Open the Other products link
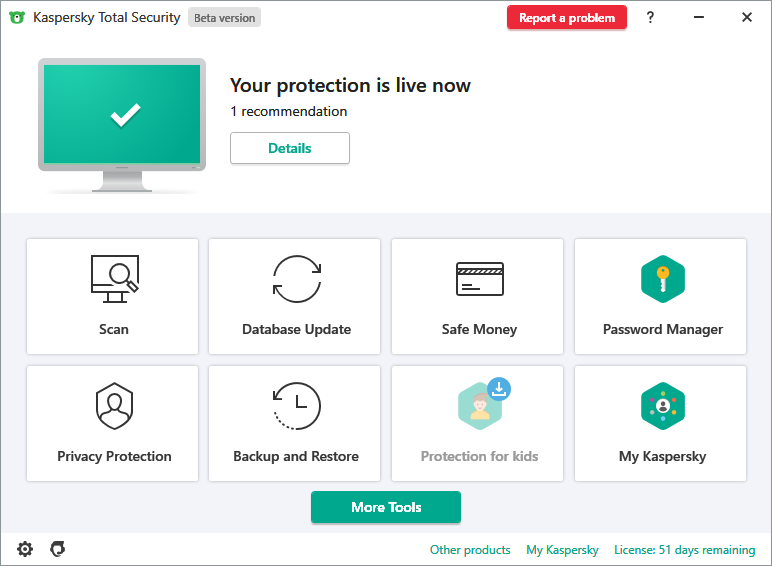This screenshot has width=772, height=566. pyautogui.click(x=470, y=550)
